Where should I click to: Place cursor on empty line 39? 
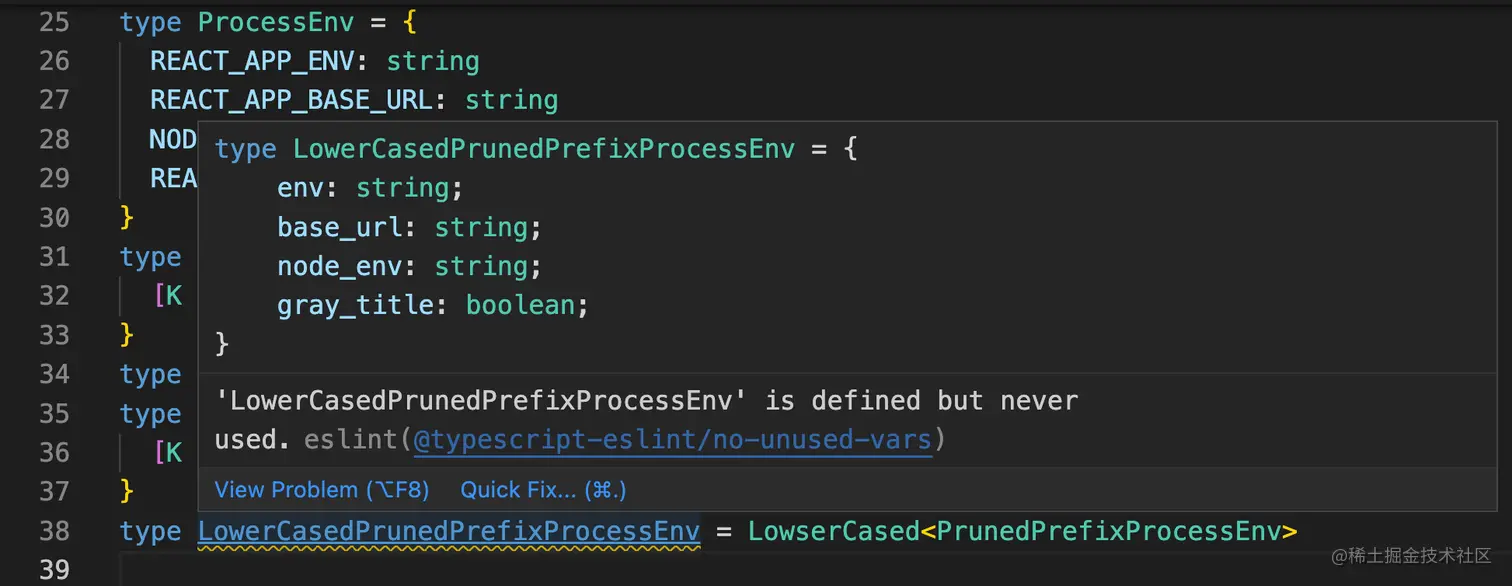click(x=600, y=569)
